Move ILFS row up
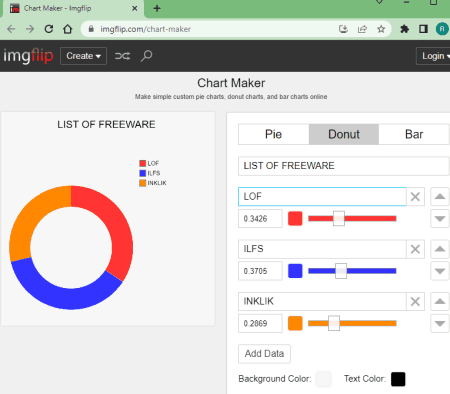Screen dimensions: 450x394 coord(440,249)
